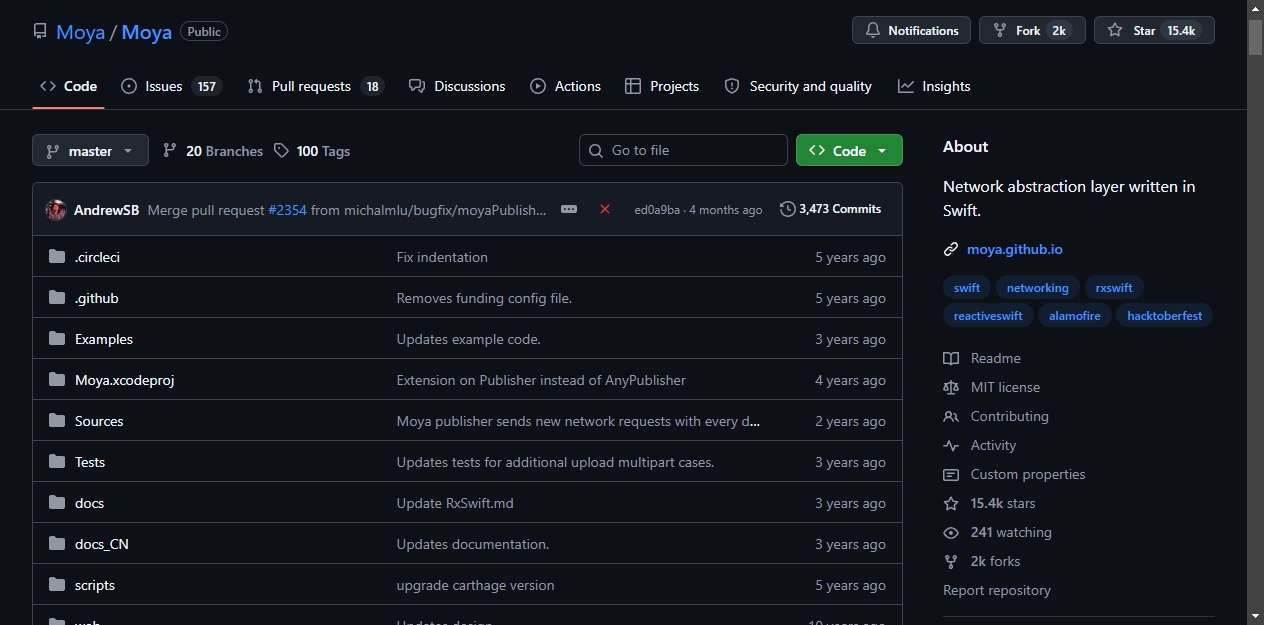Click the star icon beside 15.4k stars
1264x625 pixels.
951,503
